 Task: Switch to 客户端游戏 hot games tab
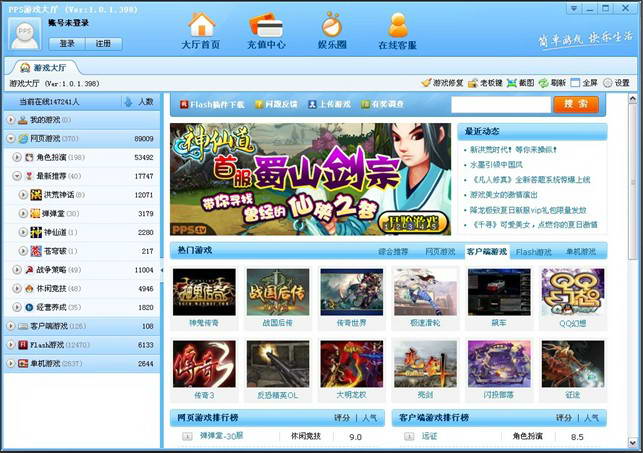[487, 251]
